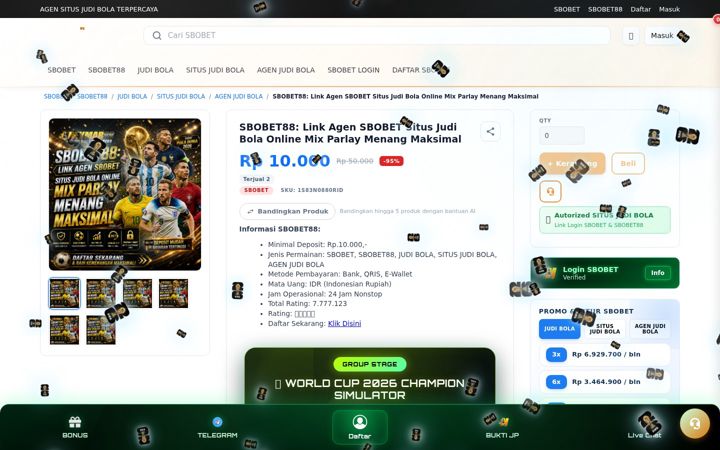Viewport: 720px width, 450px height.
Task: Click the small icon button left of Masuk
Action: (x=631, y=36)
